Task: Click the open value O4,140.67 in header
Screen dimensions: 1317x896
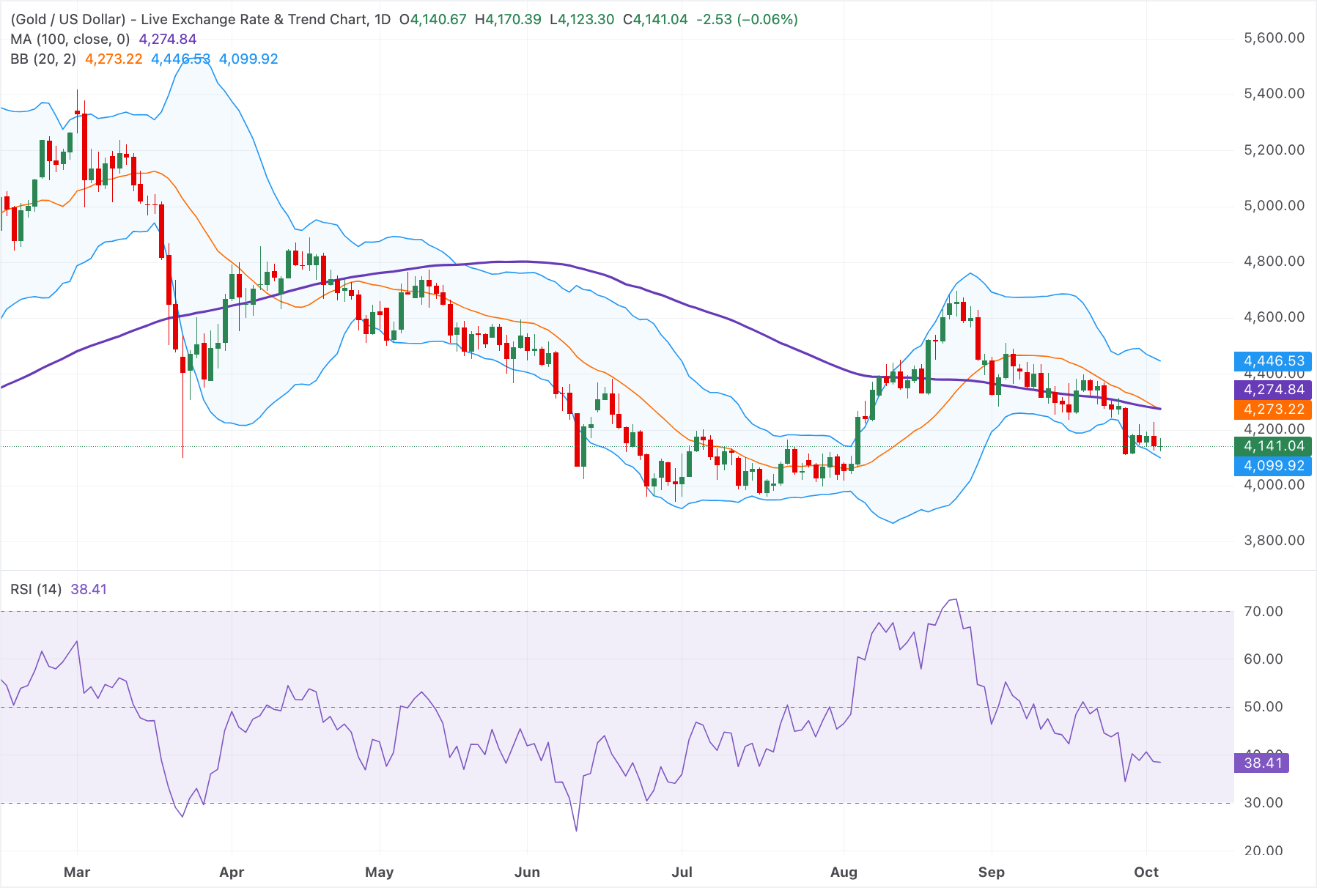Action: pyautogui.click(x=432, y=19)
